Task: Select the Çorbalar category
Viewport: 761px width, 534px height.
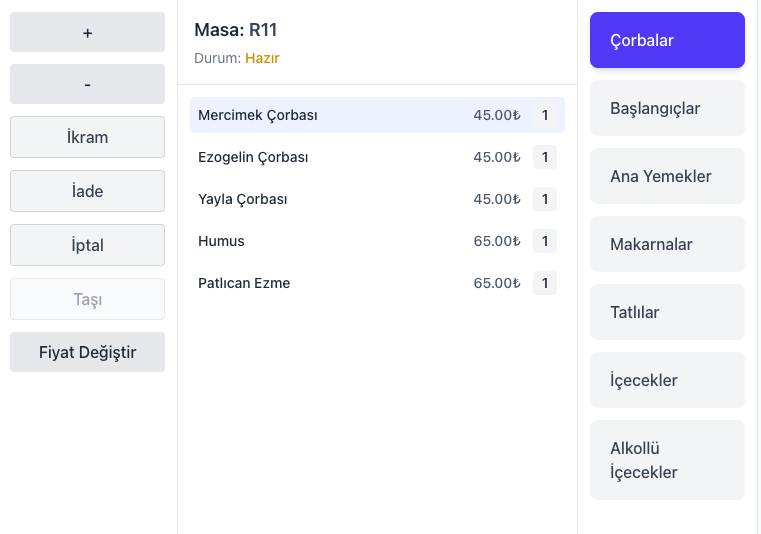Action: [667, 40]
